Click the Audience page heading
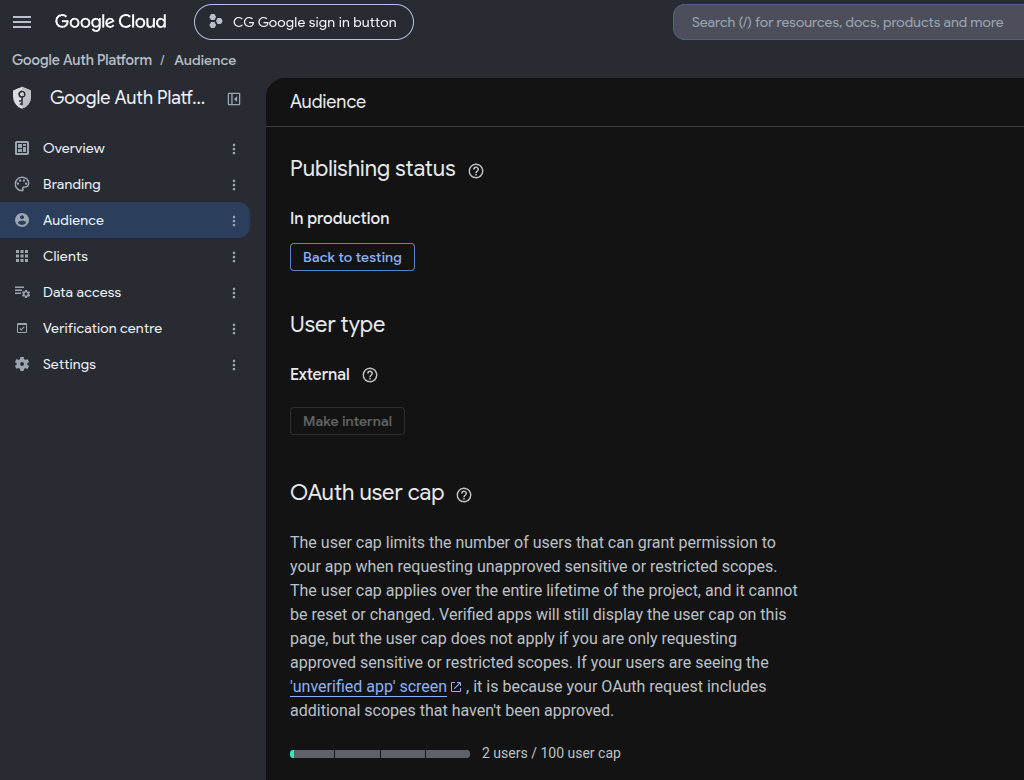Screen dimensions: 1024x780 point(328,102)
